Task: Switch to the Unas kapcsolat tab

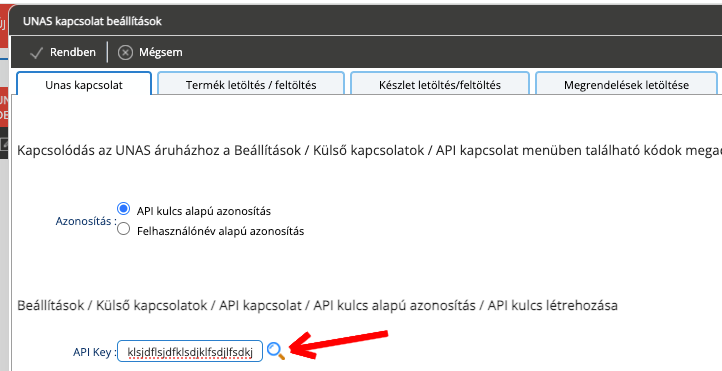Action: [x=84, y=85]
